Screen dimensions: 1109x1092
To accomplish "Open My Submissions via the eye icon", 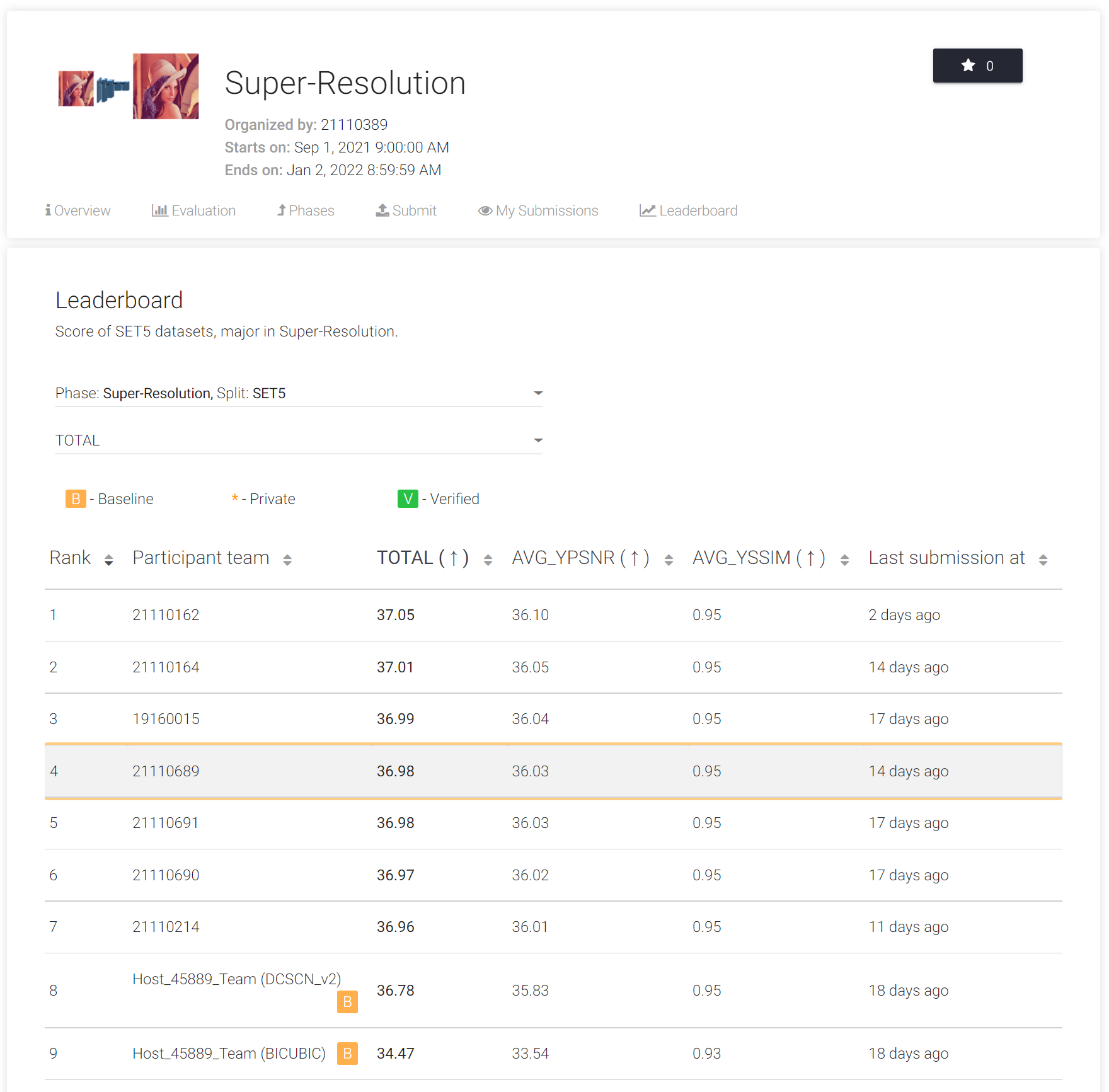I will point(485,210).
